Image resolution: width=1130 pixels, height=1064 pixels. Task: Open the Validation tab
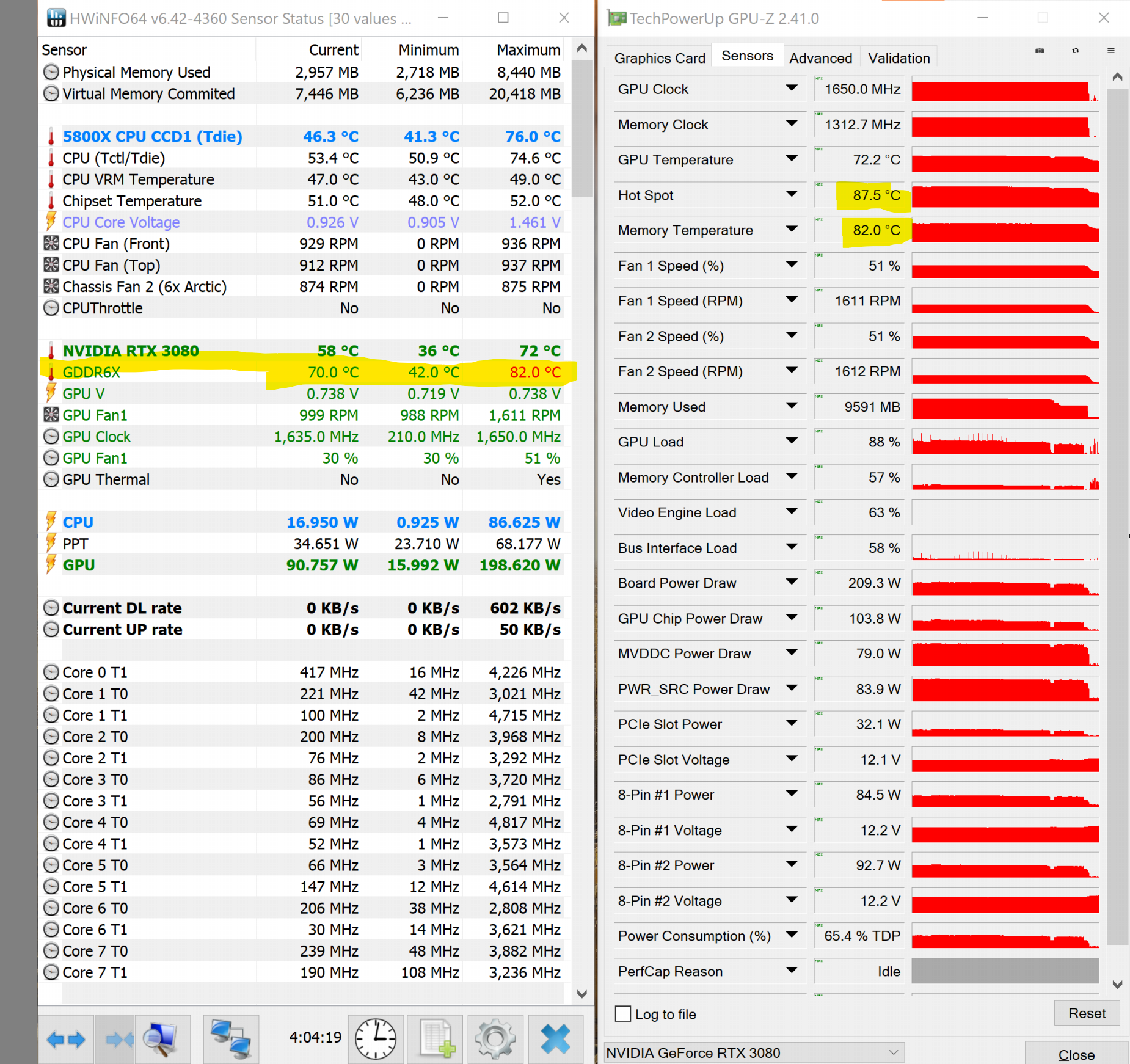899,58
